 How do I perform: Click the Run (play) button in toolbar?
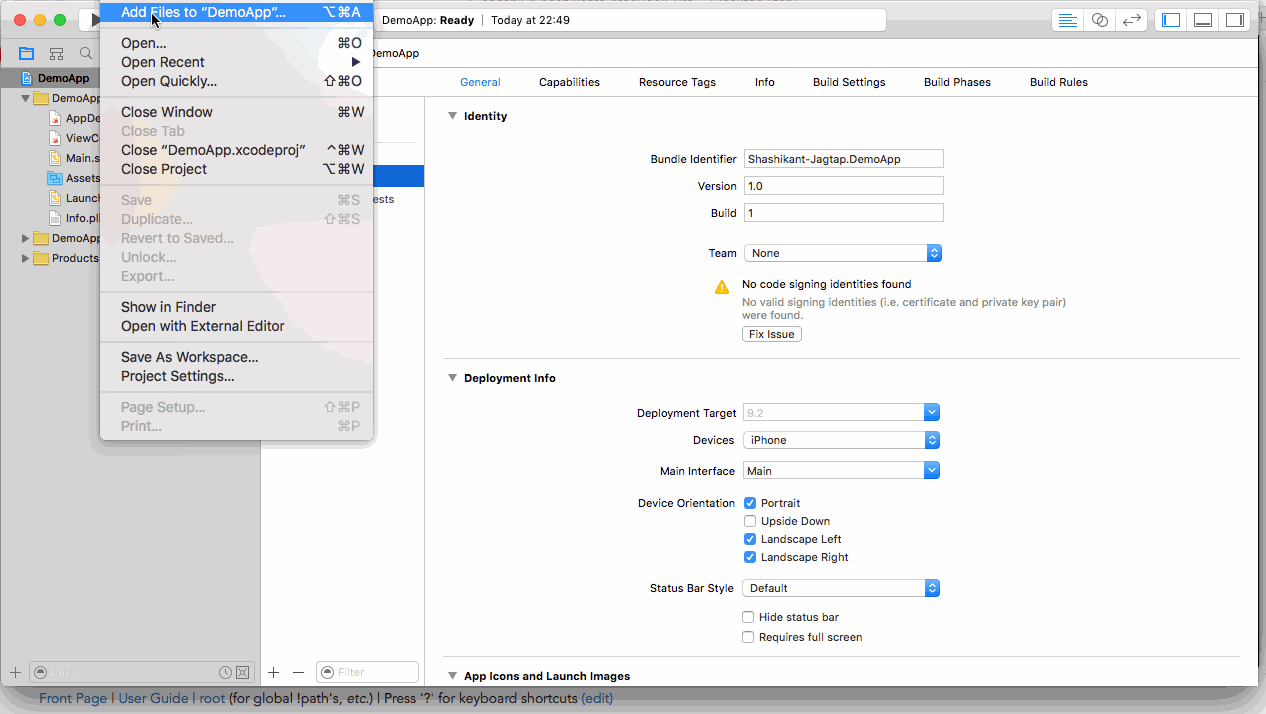(93, 20)
